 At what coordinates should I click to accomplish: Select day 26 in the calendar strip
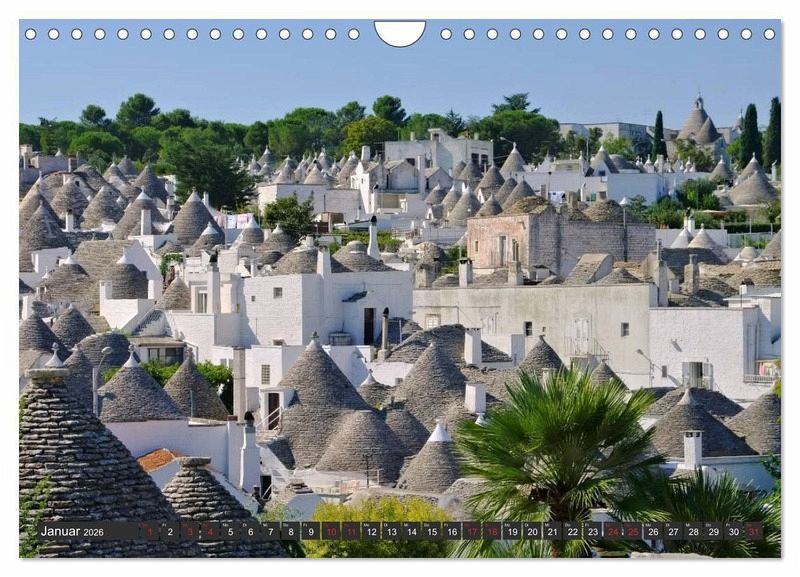[654, 531]
